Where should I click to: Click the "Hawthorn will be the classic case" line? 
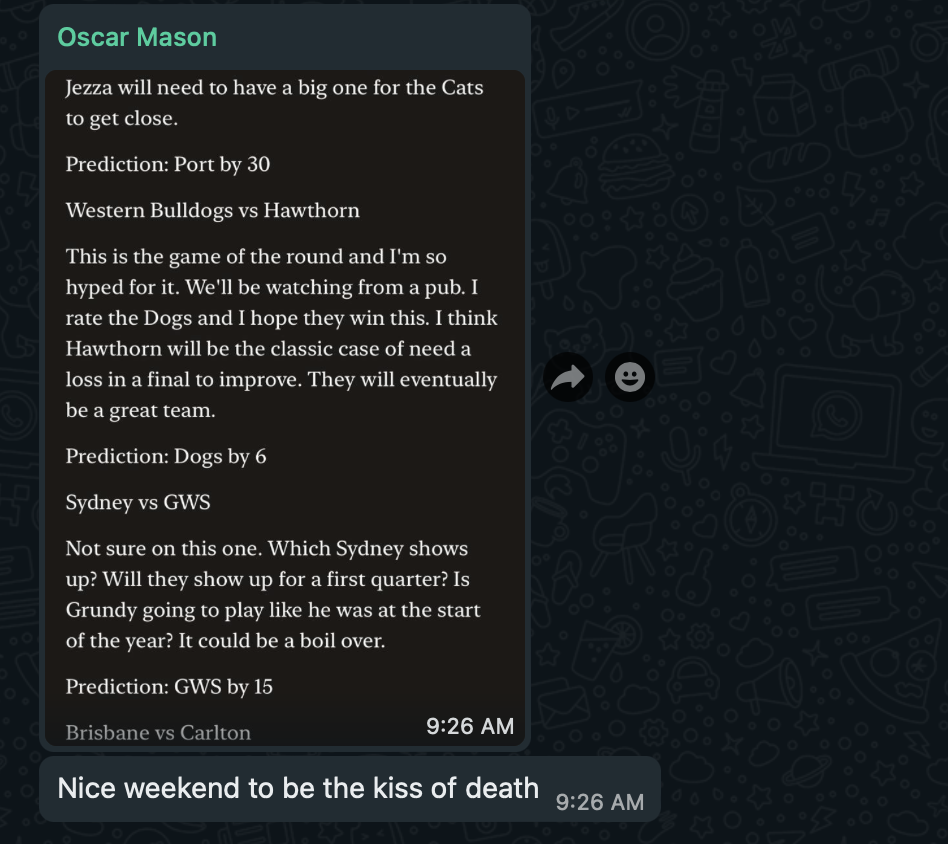268,349
